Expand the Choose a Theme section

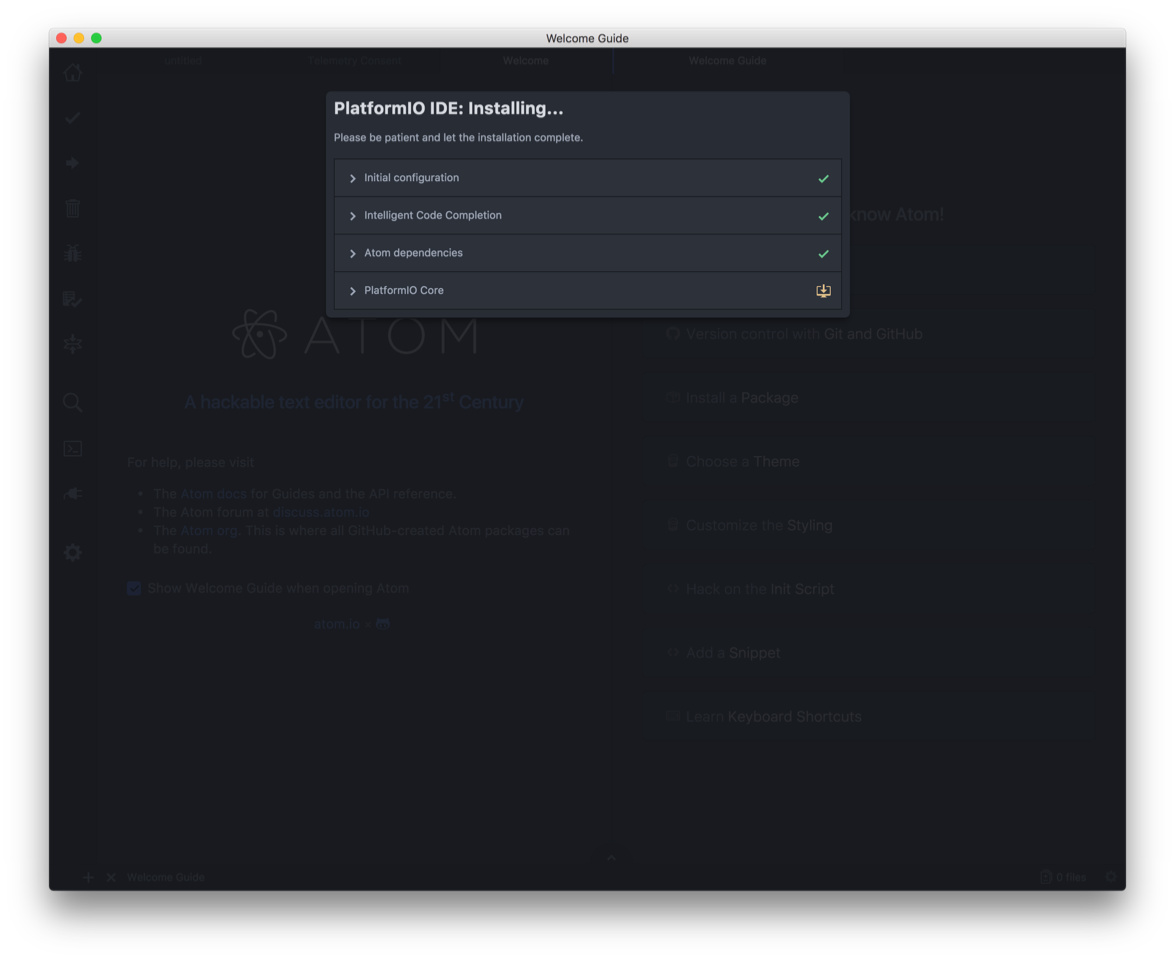[869, 462]
